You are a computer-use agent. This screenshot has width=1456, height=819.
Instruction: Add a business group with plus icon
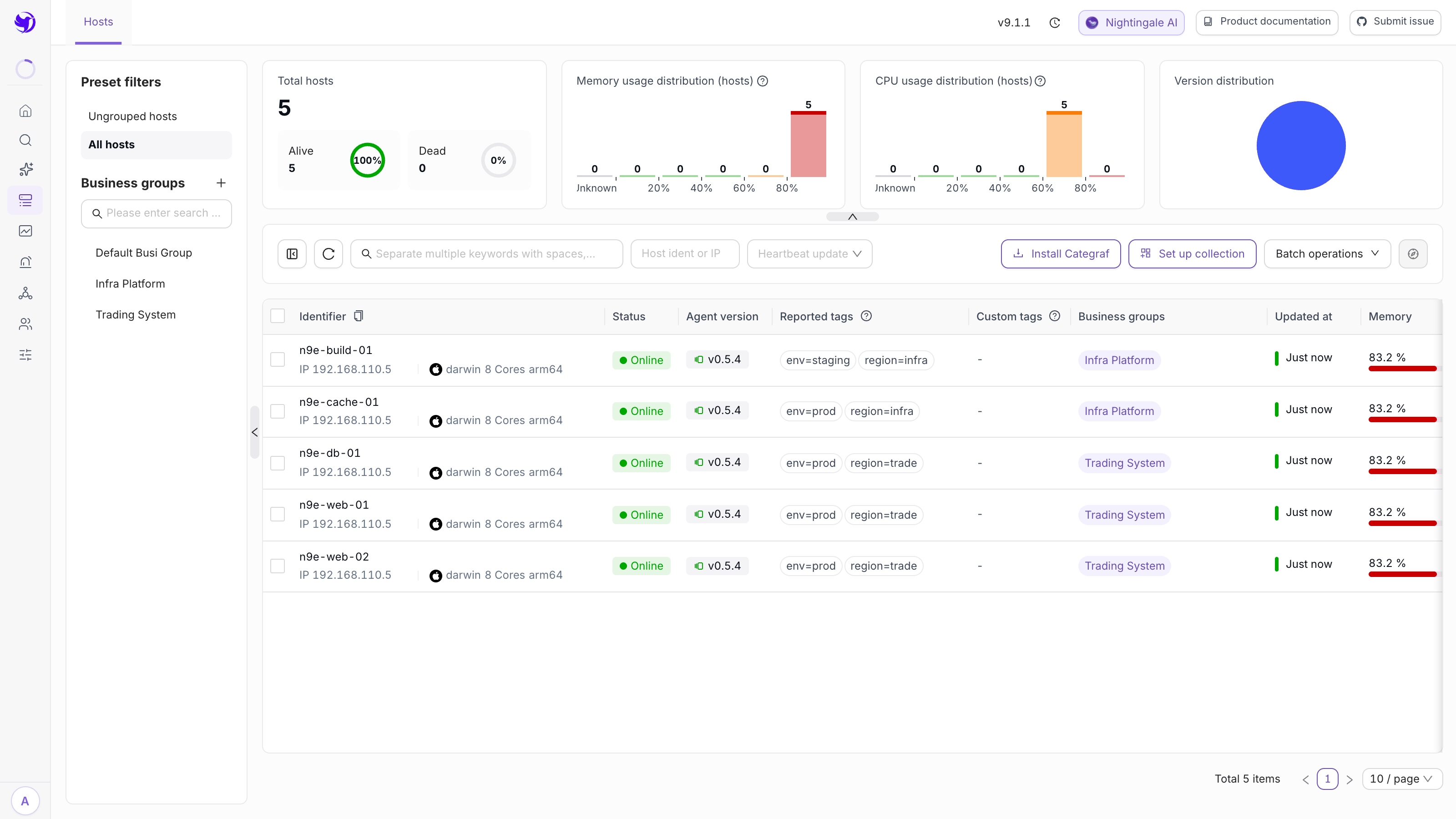tap(221, 182)
